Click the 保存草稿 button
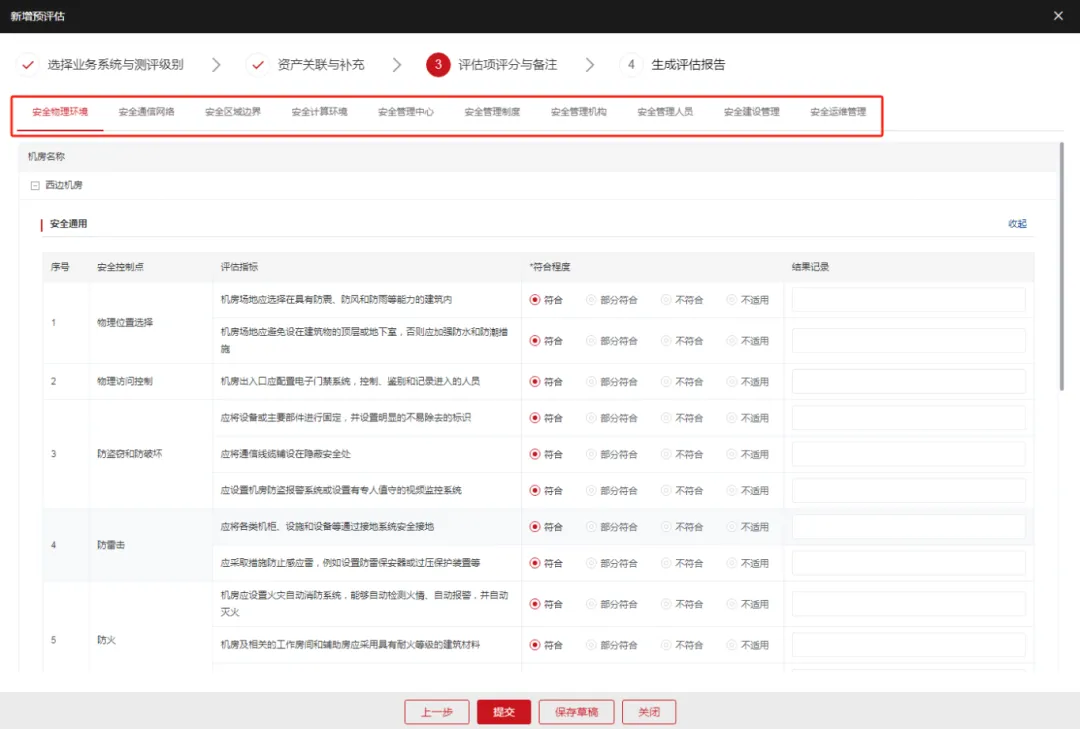 tap(576, 712)
